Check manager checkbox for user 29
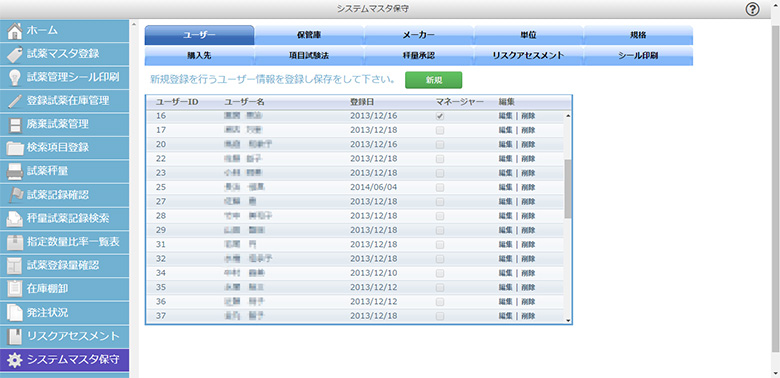This screenshot has height=378, width=780. click(440, 230)
